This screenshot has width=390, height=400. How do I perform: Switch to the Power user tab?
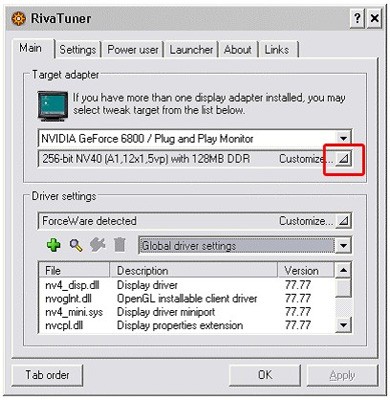pos(133,50)
